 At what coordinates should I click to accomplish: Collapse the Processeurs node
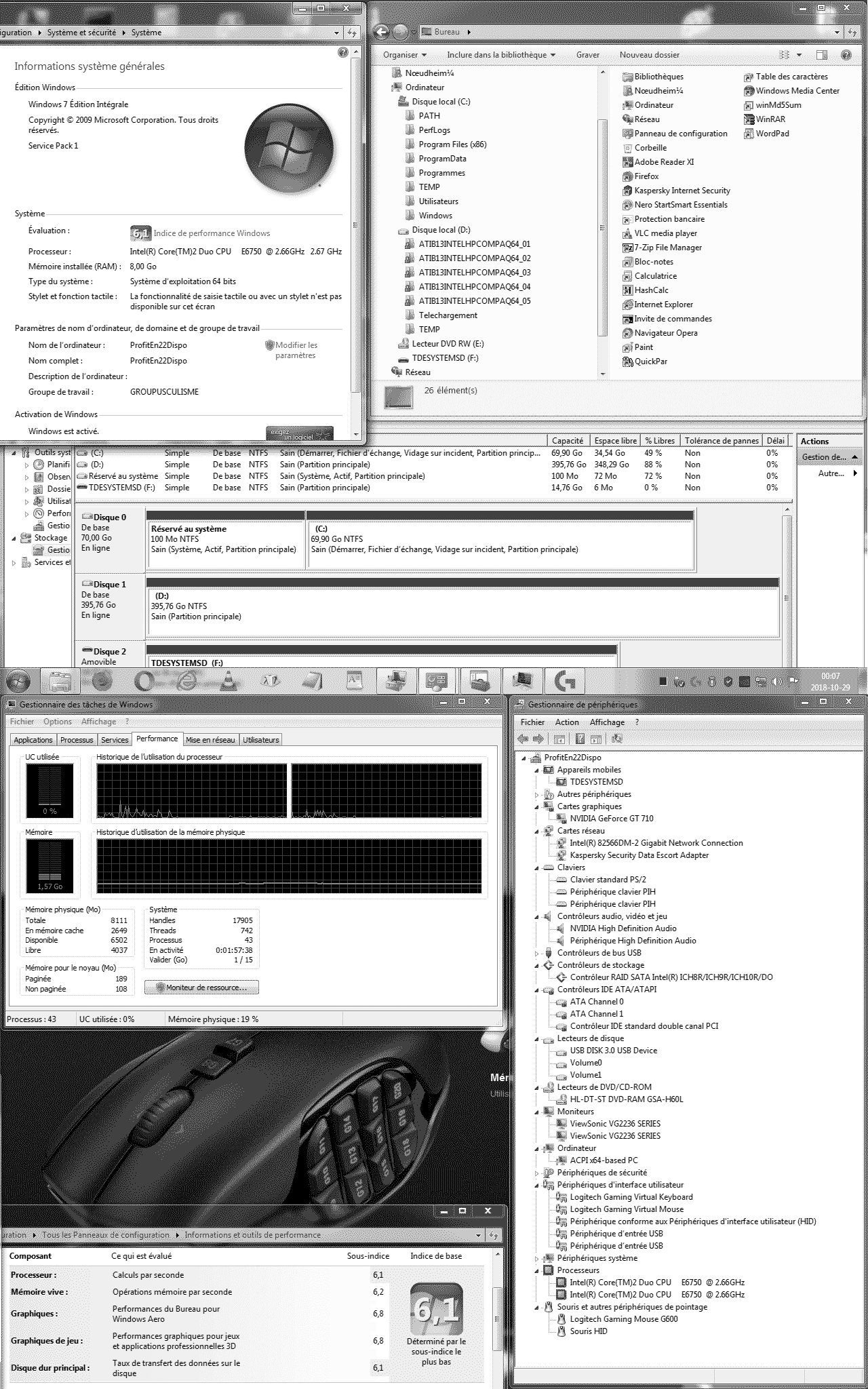(x=537, y=1270)
